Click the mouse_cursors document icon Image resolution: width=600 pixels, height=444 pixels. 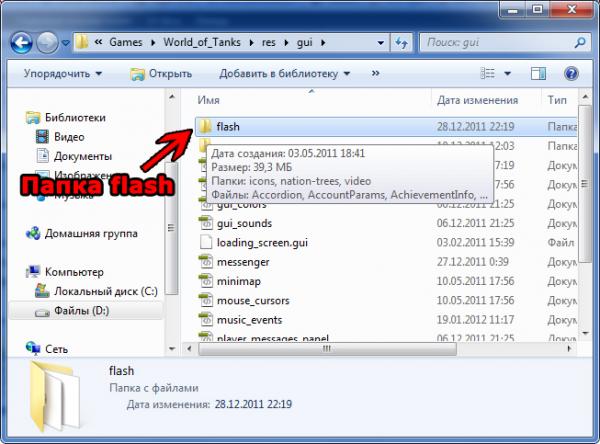coord(206,300)
